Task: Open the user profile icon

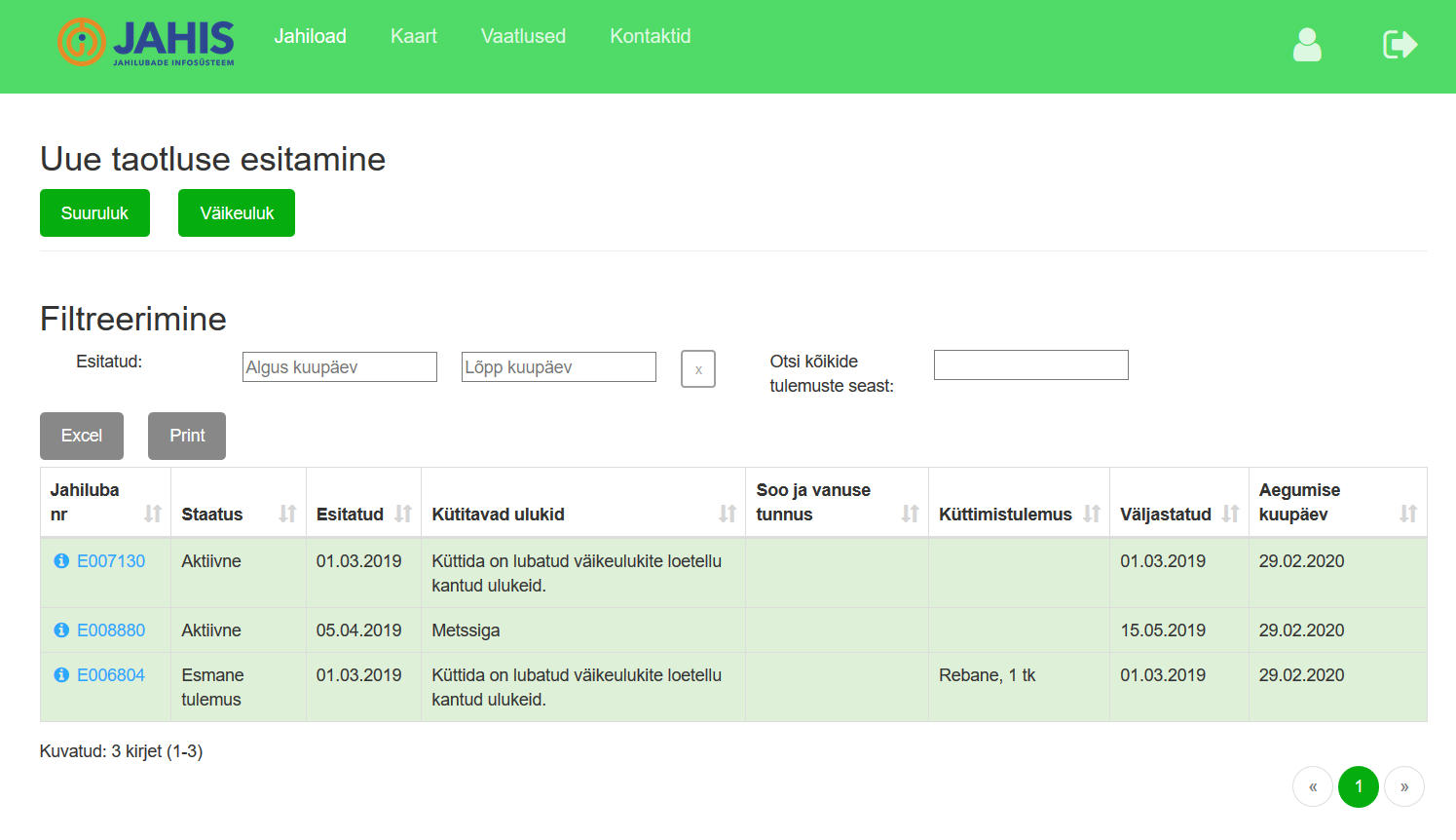Action: (1306, 45)
